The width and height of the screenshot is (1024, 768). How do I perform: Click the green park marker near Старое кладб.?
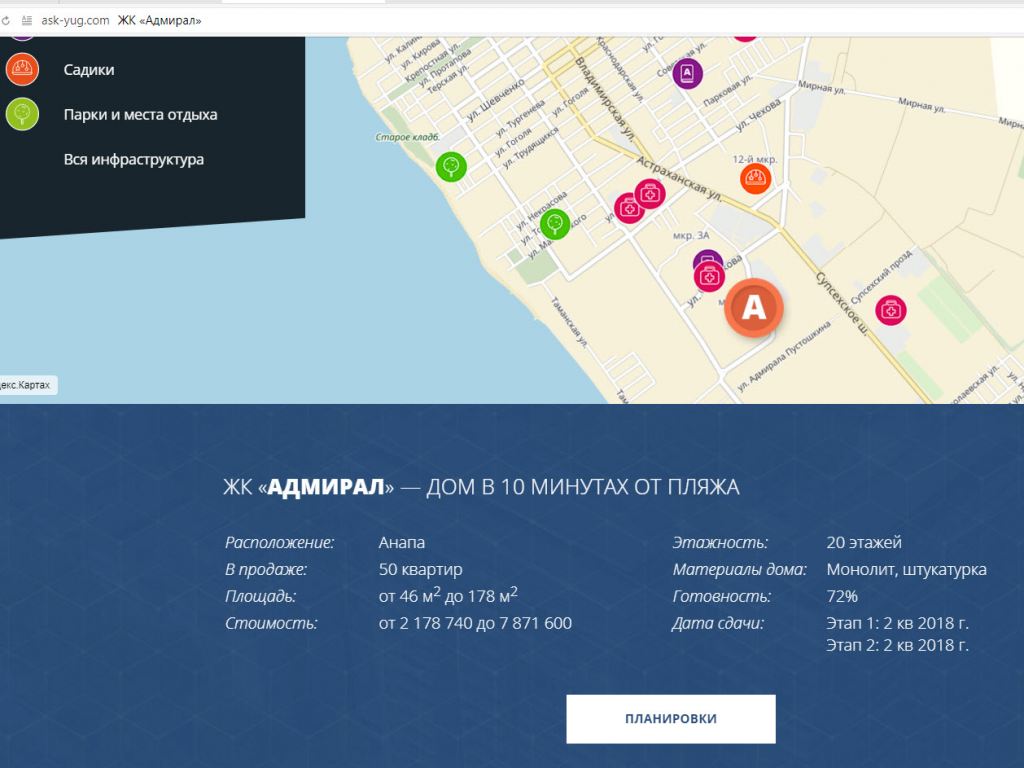click(x=451, y=166)
